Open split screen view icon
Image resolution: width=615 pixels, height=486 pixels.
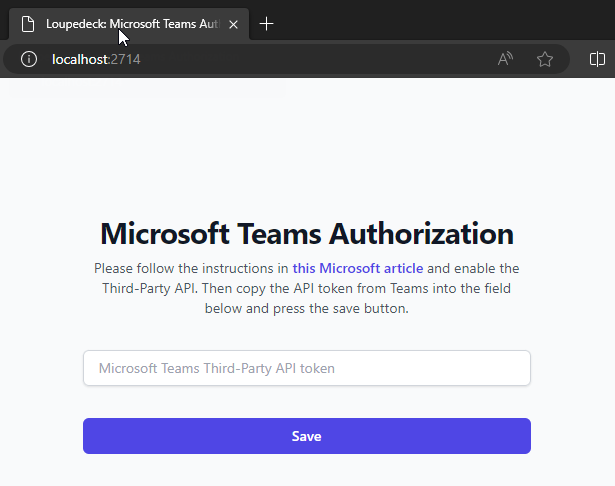pos(597,59)
